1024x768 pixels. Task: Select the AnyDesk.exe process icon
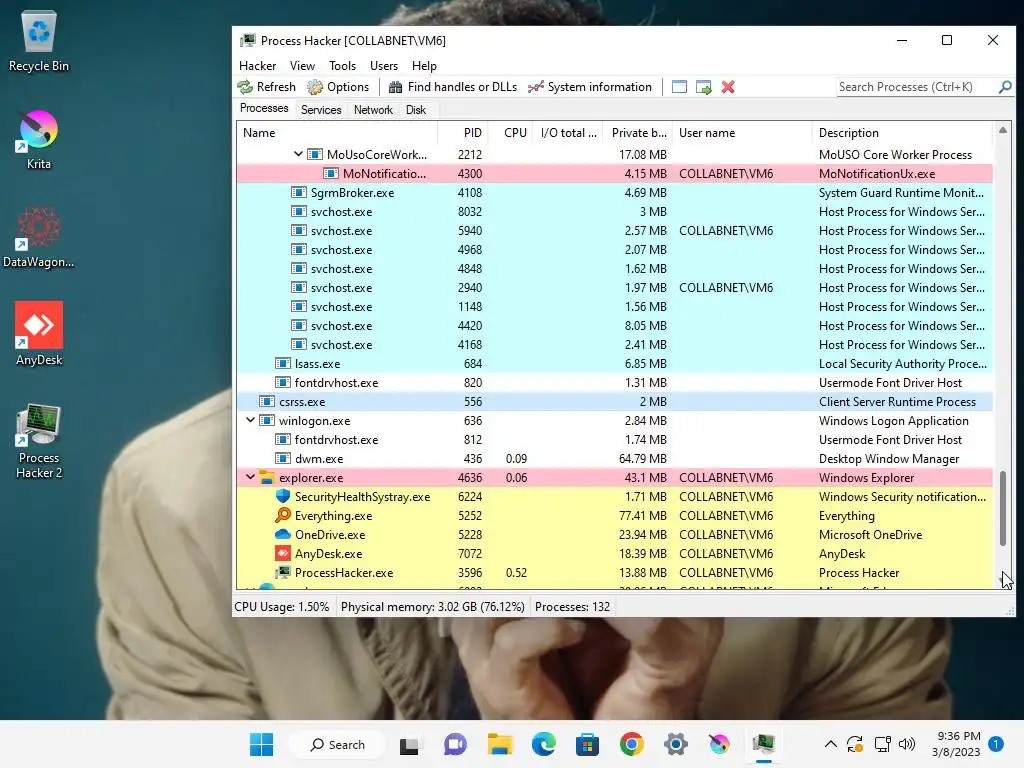click(x=283, y=553)
